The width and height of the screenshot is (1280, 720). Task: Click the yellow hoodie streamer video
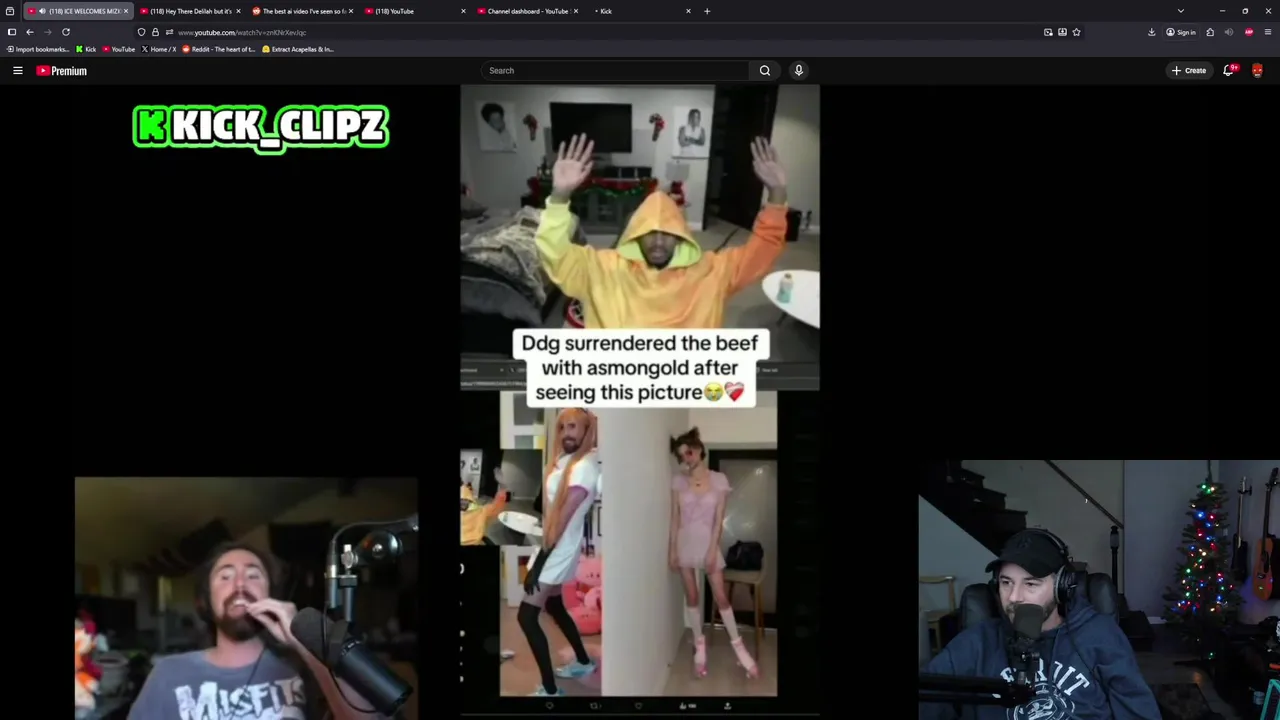tap(640, 207)
